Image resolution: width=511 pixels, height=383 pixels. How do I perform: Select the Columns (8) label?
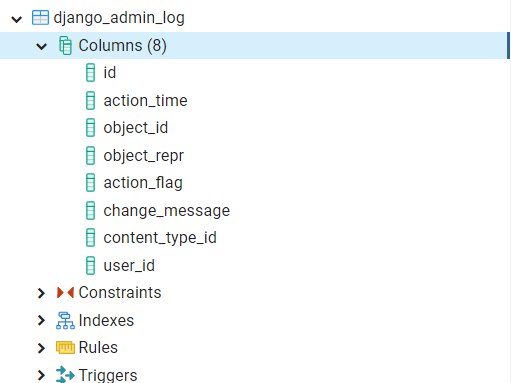(122, 46)
